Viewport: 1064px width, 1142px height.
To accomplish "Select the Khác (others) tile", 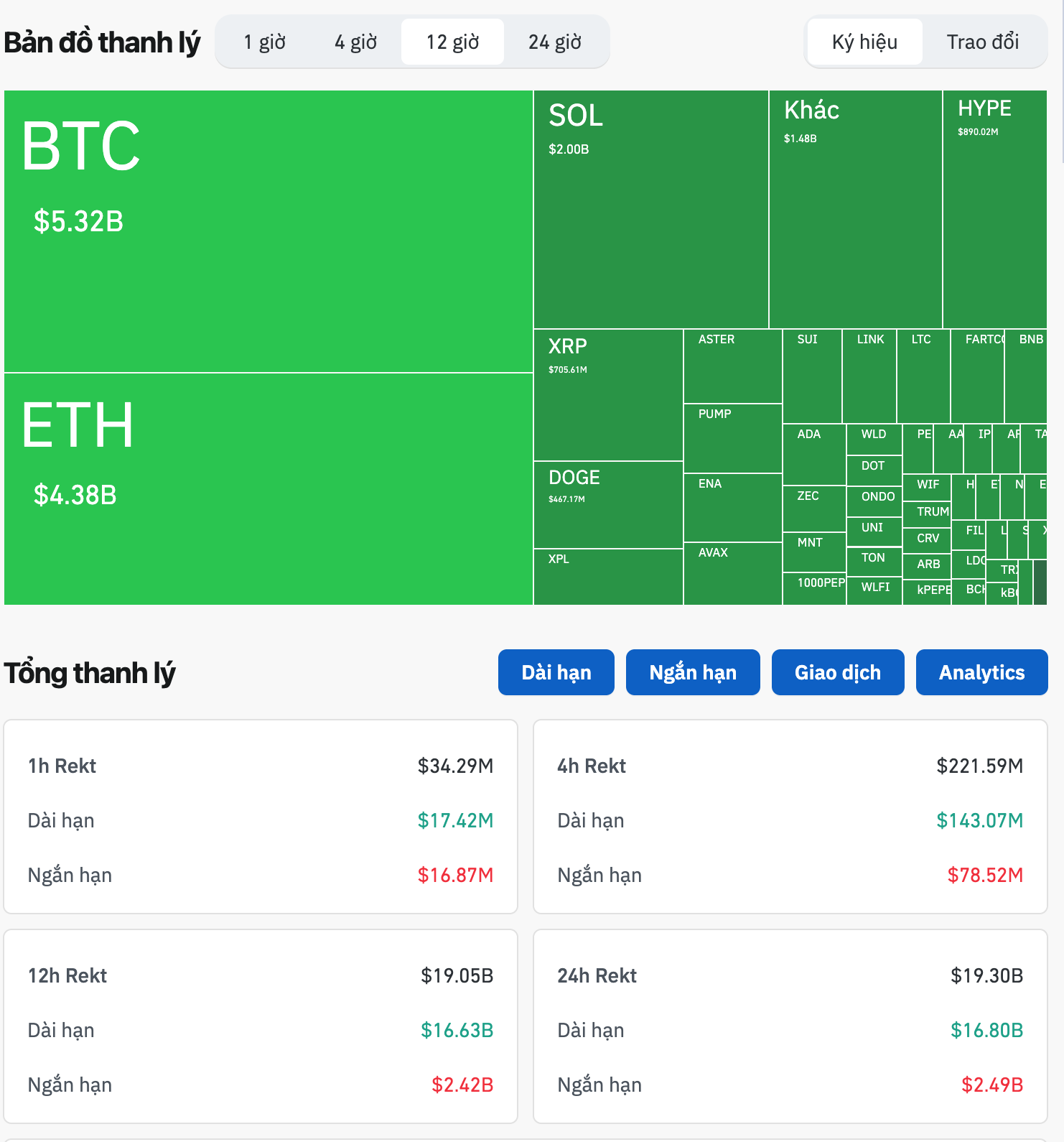I will tap(855, 209).
